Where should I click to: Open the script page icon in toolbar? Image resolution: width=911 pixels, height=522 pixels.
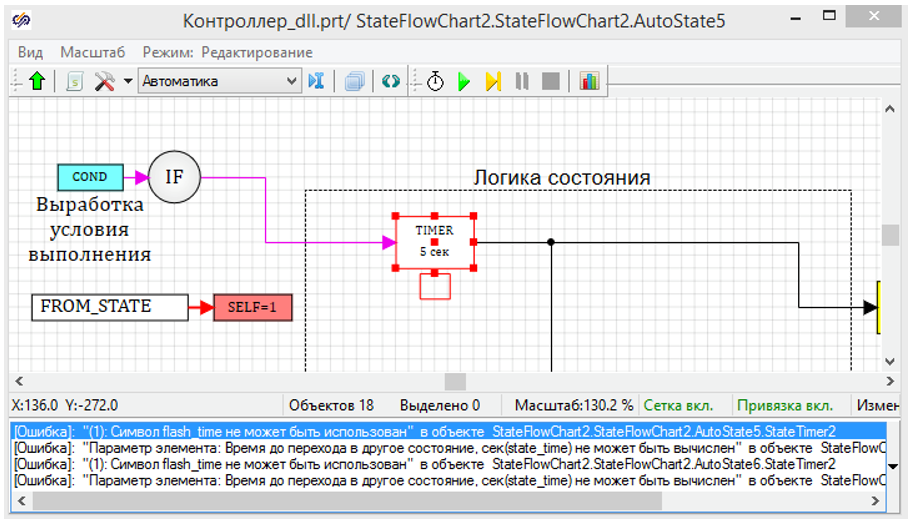click(74, 81)
